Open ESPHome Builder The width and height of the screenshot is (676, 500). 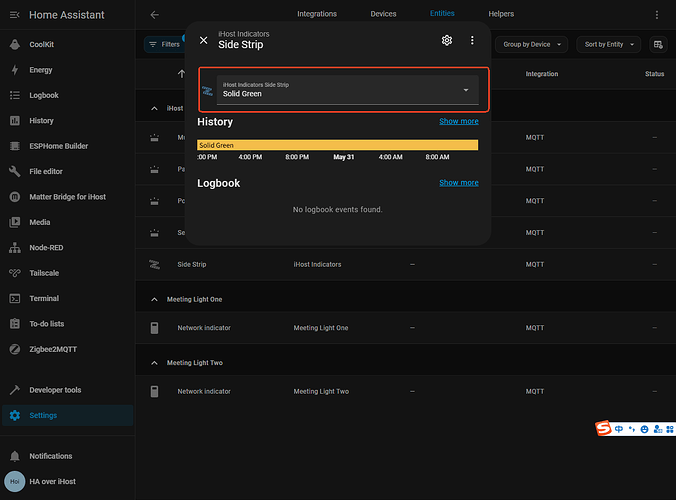click(68, 146)
